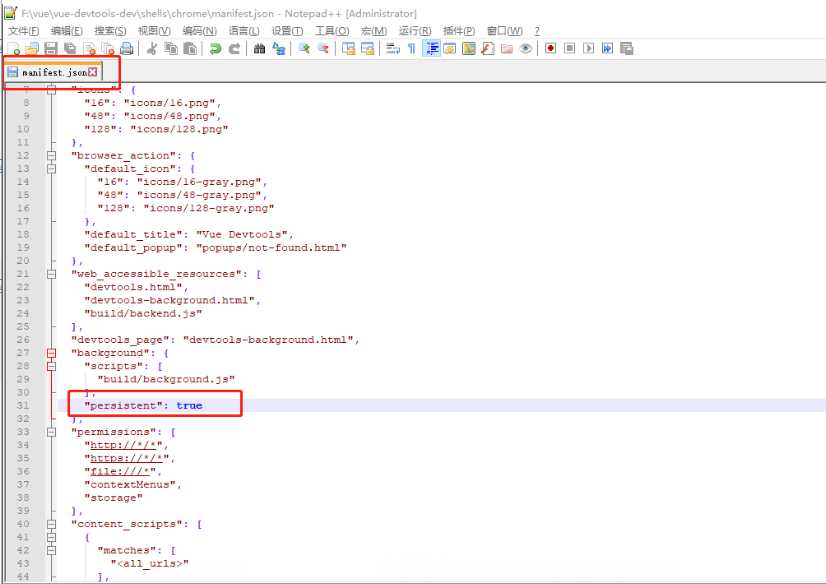Viewport: 826px width, 584px height.
Task: Click the Copy toolbar icon
Action: pos(171,49)
